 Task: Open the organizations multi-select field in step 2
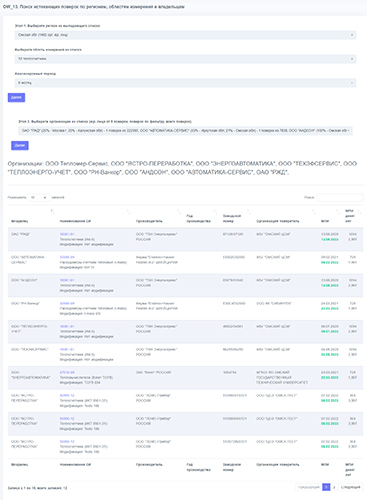[x=185, y=131]
